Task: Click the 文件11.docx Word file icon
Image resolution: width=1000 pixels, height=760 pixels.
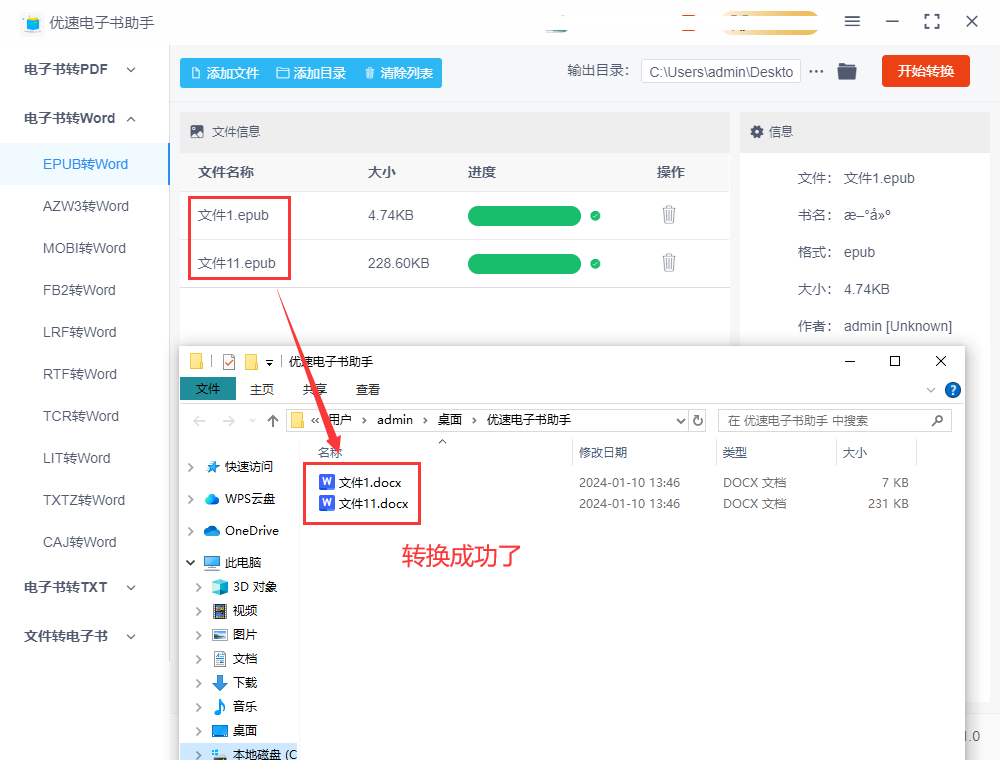Action: pos(327,503)
